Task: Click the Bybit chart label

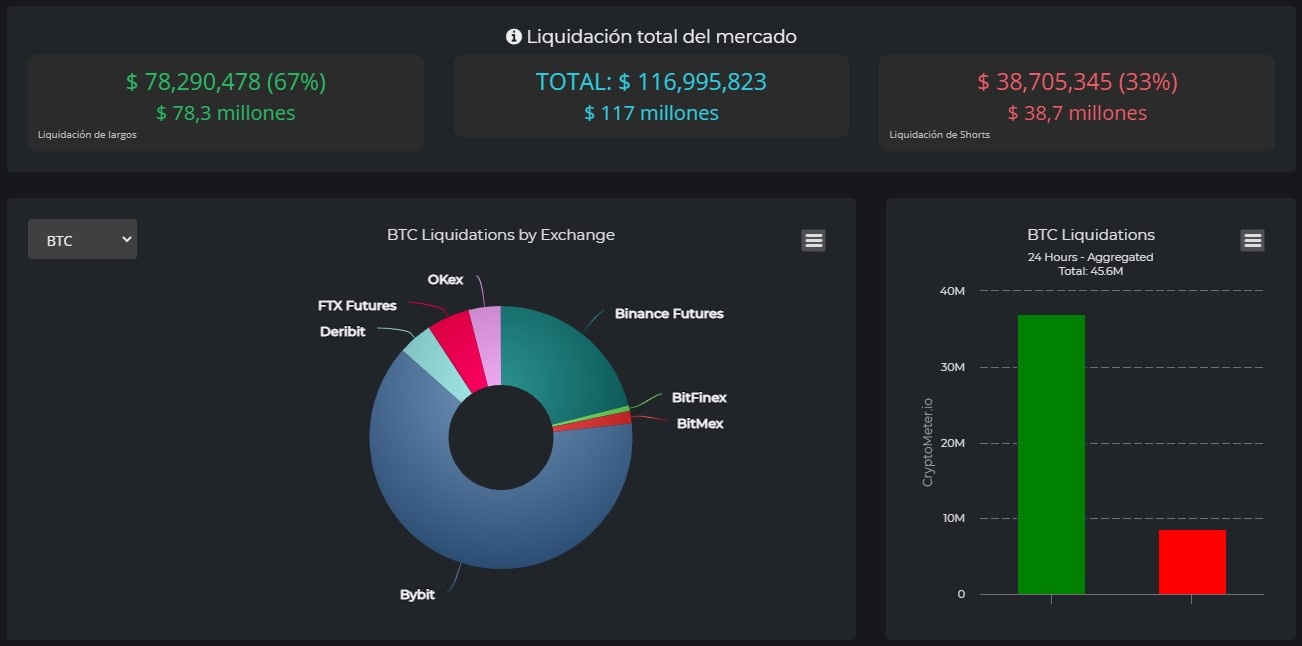Action: click(417, 595)
